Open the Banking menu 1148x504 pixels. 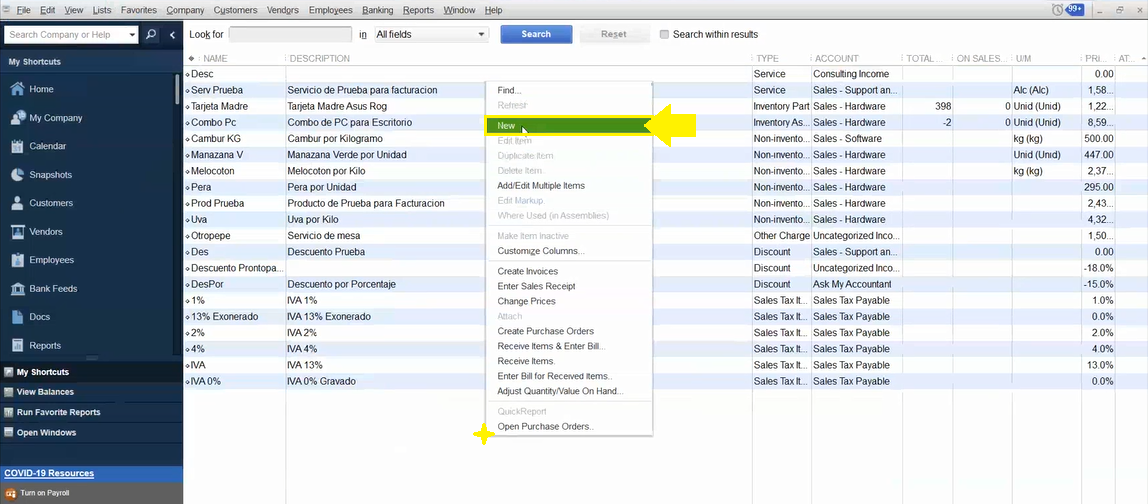[377, 10]
